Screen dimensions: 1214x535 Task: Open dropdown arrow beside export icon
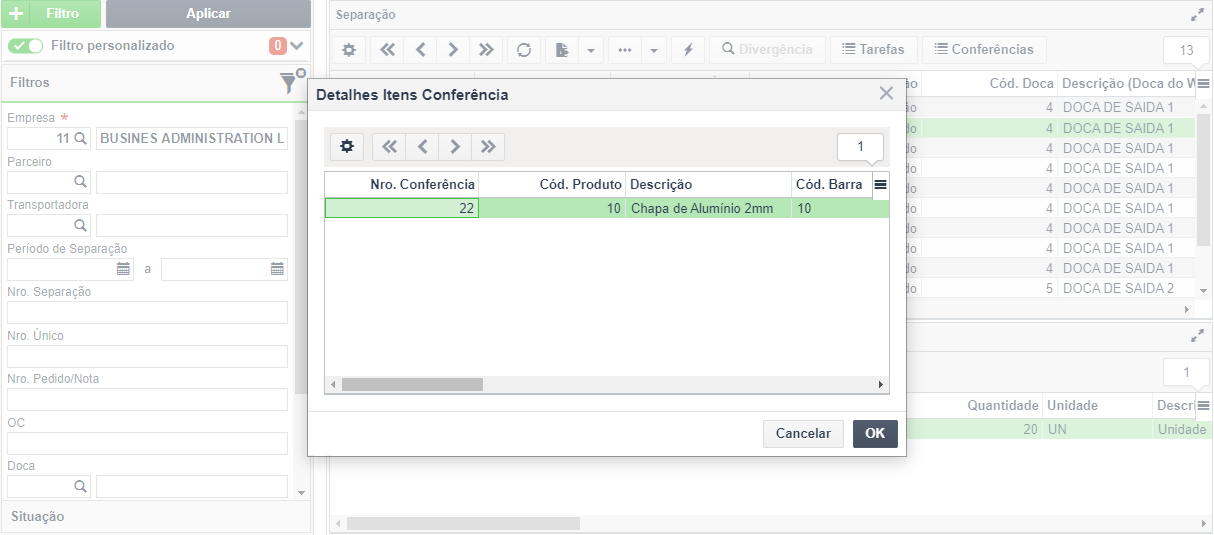pyautogui.click(x=590, y=49)
